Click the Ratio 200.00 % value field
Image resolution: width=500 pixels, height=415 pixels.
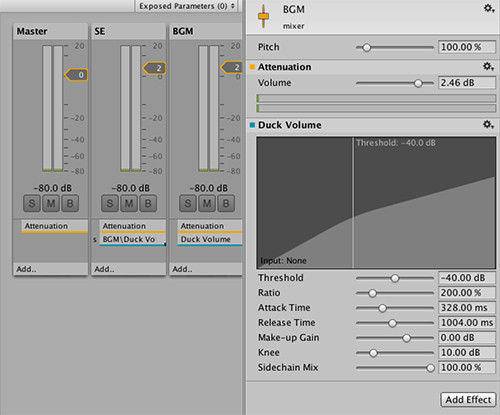click(x=467, y=293)
